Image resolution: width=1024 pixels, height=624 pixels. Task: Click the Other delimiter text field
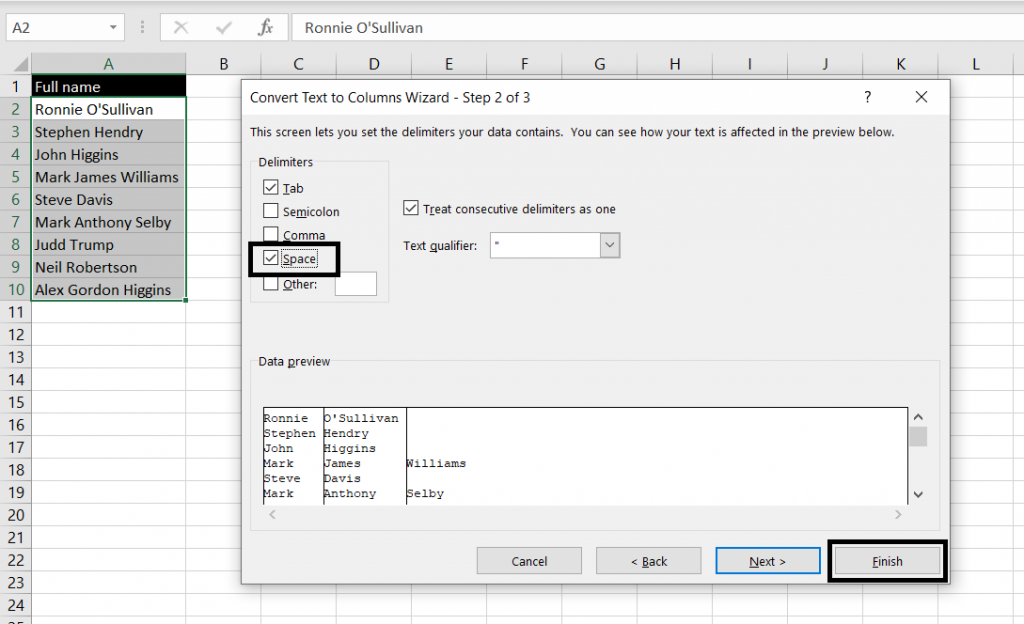355,284
